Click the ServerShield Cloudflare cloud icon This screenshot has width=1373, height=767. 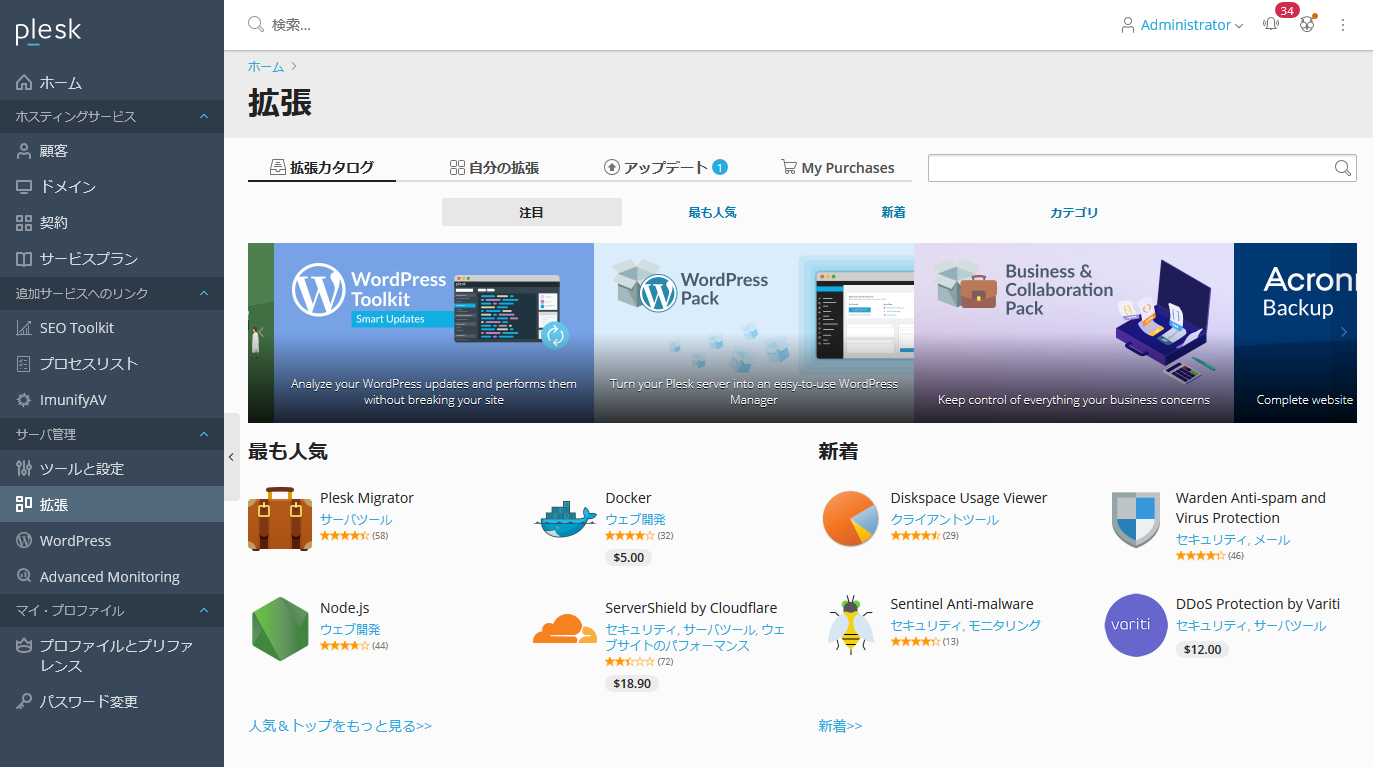point(565,629)
